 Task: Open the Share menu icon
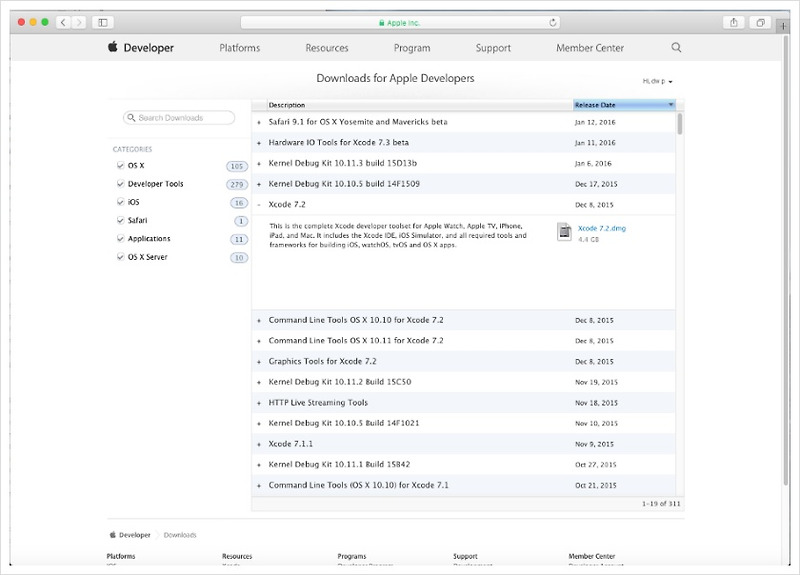tap(734, 22)
